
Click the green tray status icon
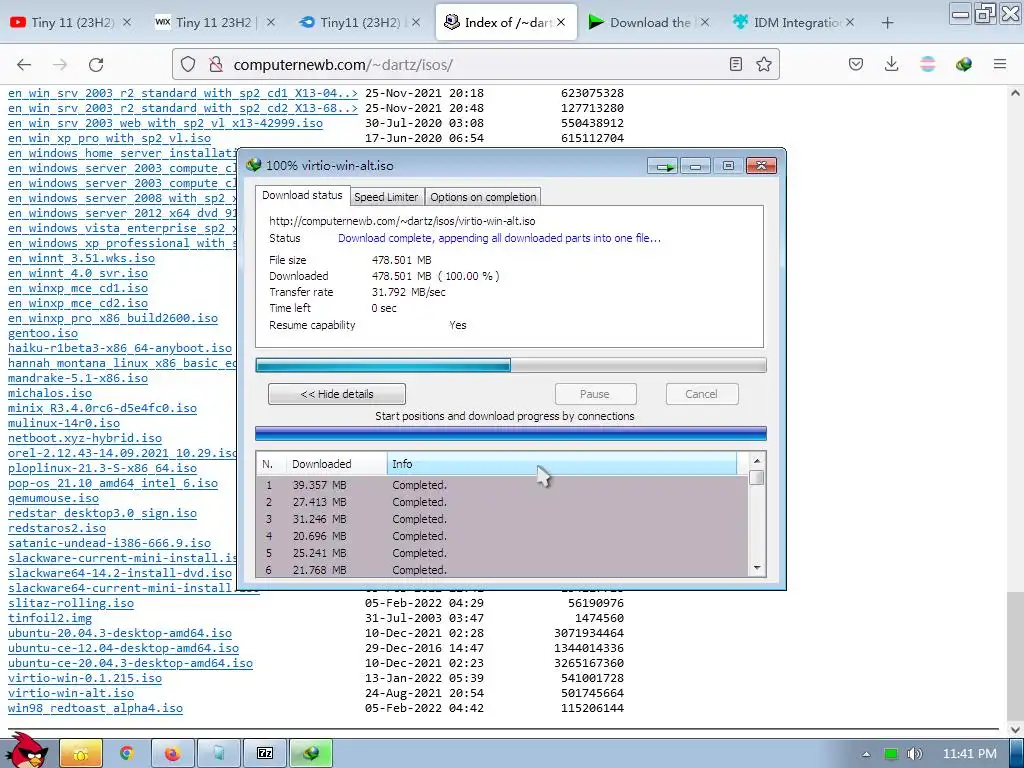click(890, 754)
